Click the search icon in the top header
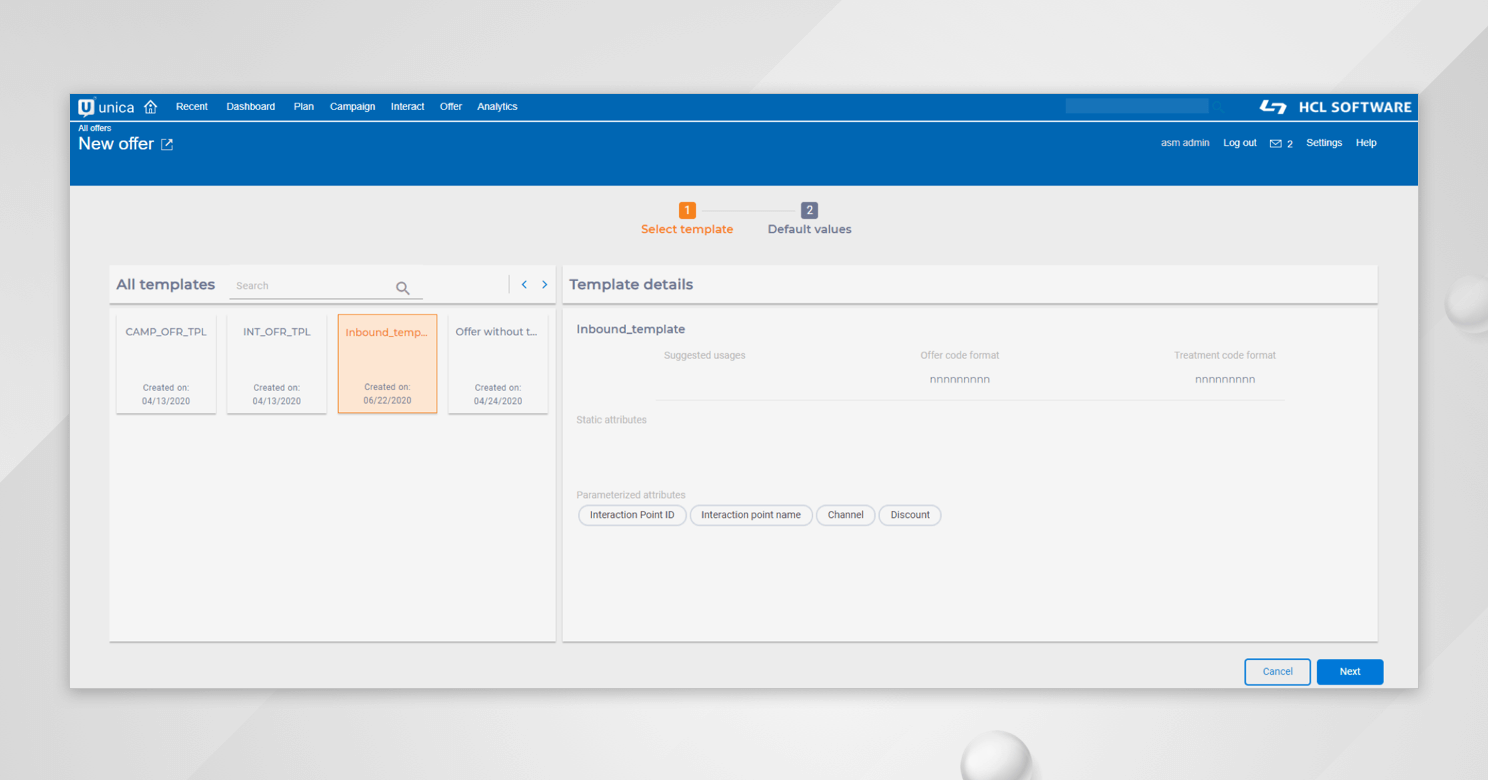This screenshot has height=780, width=1488. pos(1218,106)
